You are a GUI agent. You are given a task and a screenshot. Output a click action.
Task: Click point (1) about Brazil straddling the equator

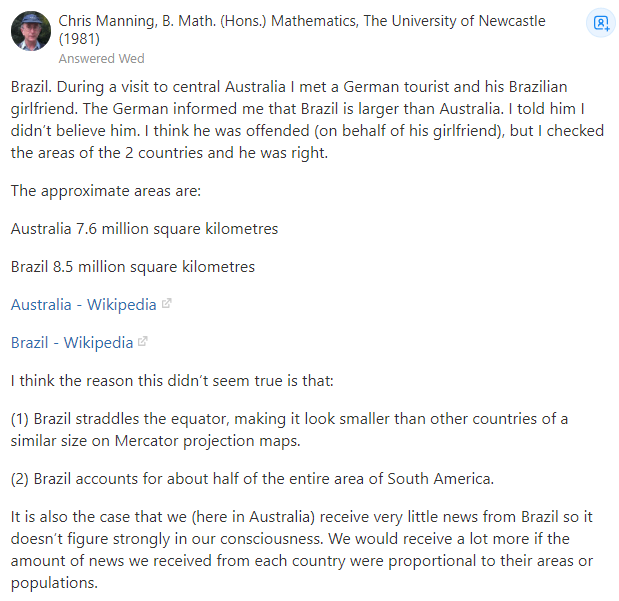(x=289, y=429)
